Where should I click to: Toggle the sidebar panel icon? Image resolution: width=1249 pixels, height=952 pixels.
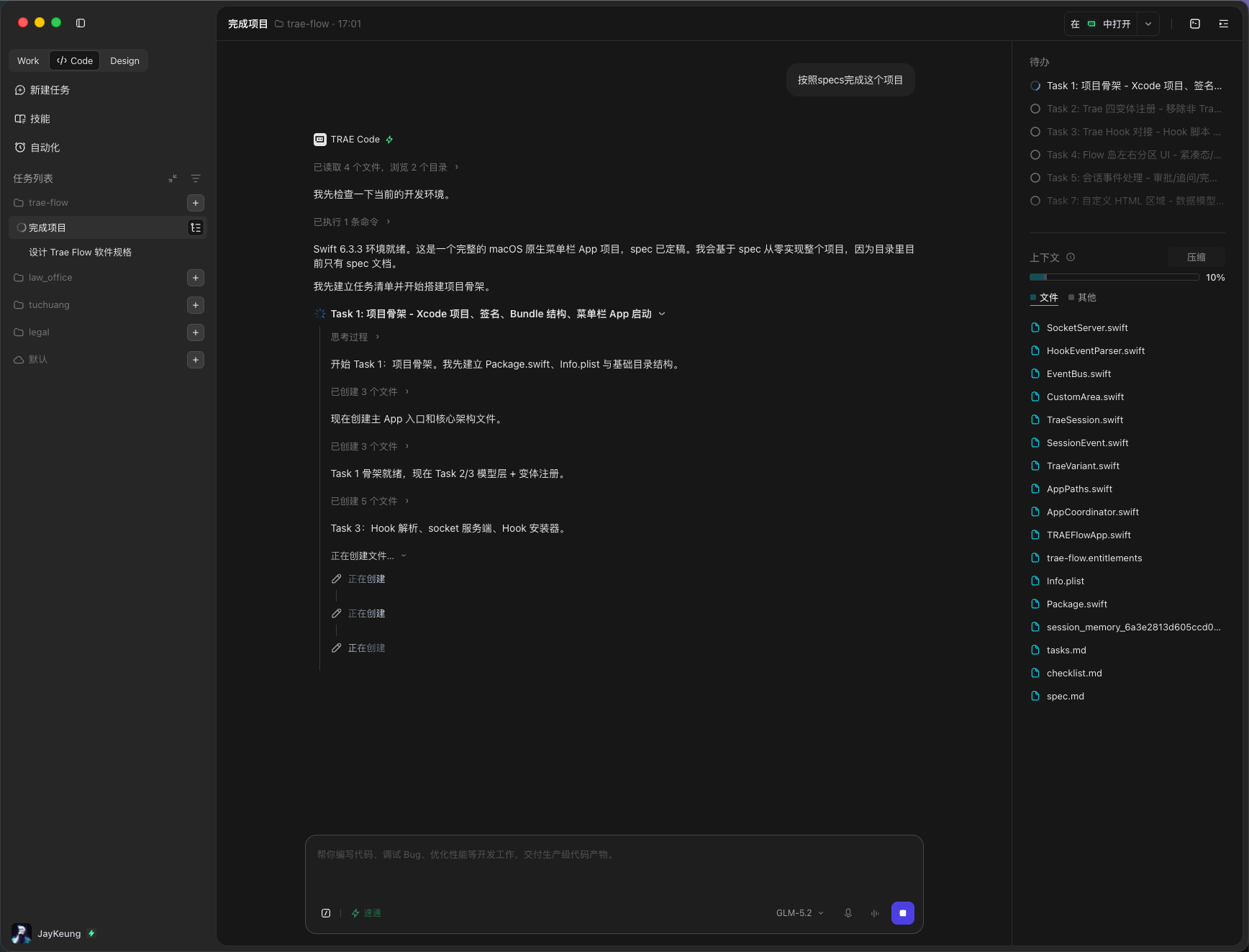pos(81,23)
